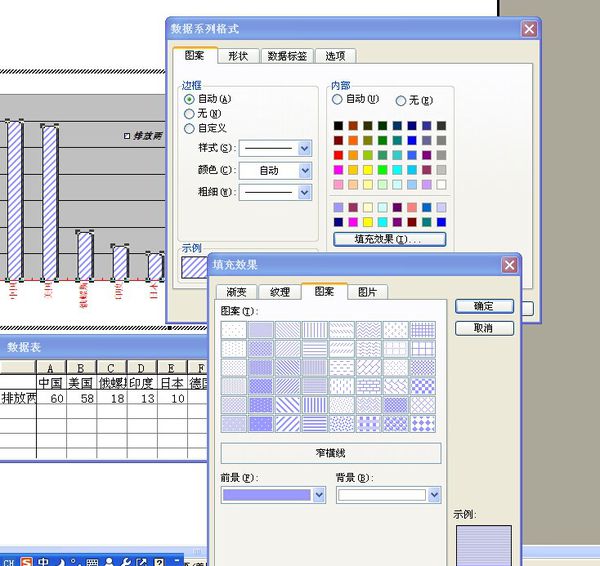Click the 填充效果(I)... button

click(x=390, y=240)
